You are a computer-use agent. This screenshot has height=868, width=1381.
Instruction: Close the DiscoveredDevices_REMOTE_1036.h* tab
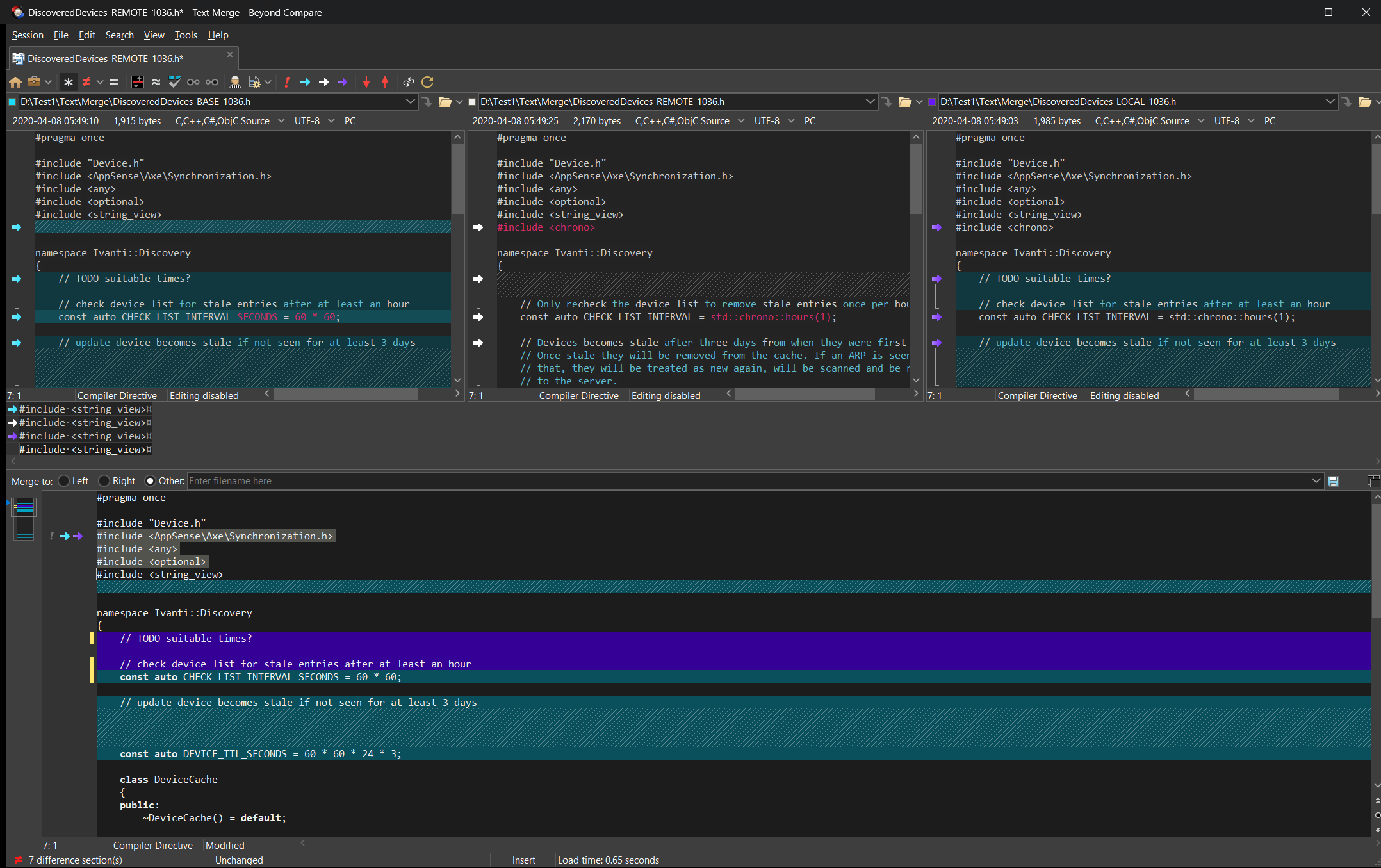point(230,55)
